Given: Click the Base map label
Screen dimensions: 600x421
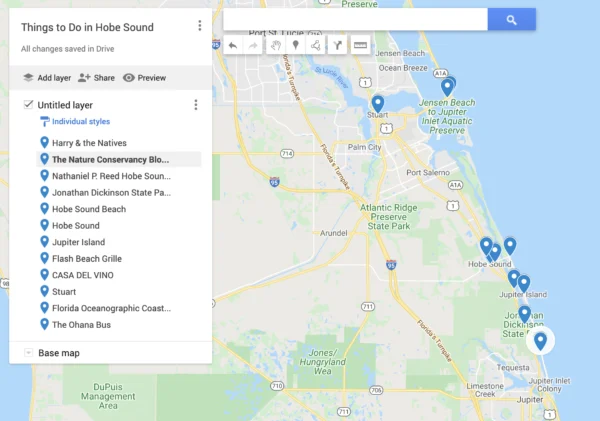Looking at the screenshot, I should [59, 353].
